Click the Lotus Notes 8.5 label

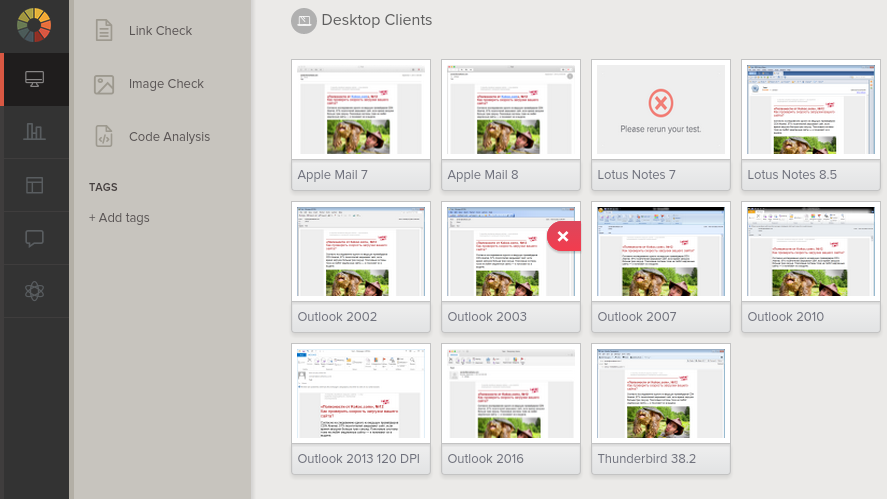[792, 175]
